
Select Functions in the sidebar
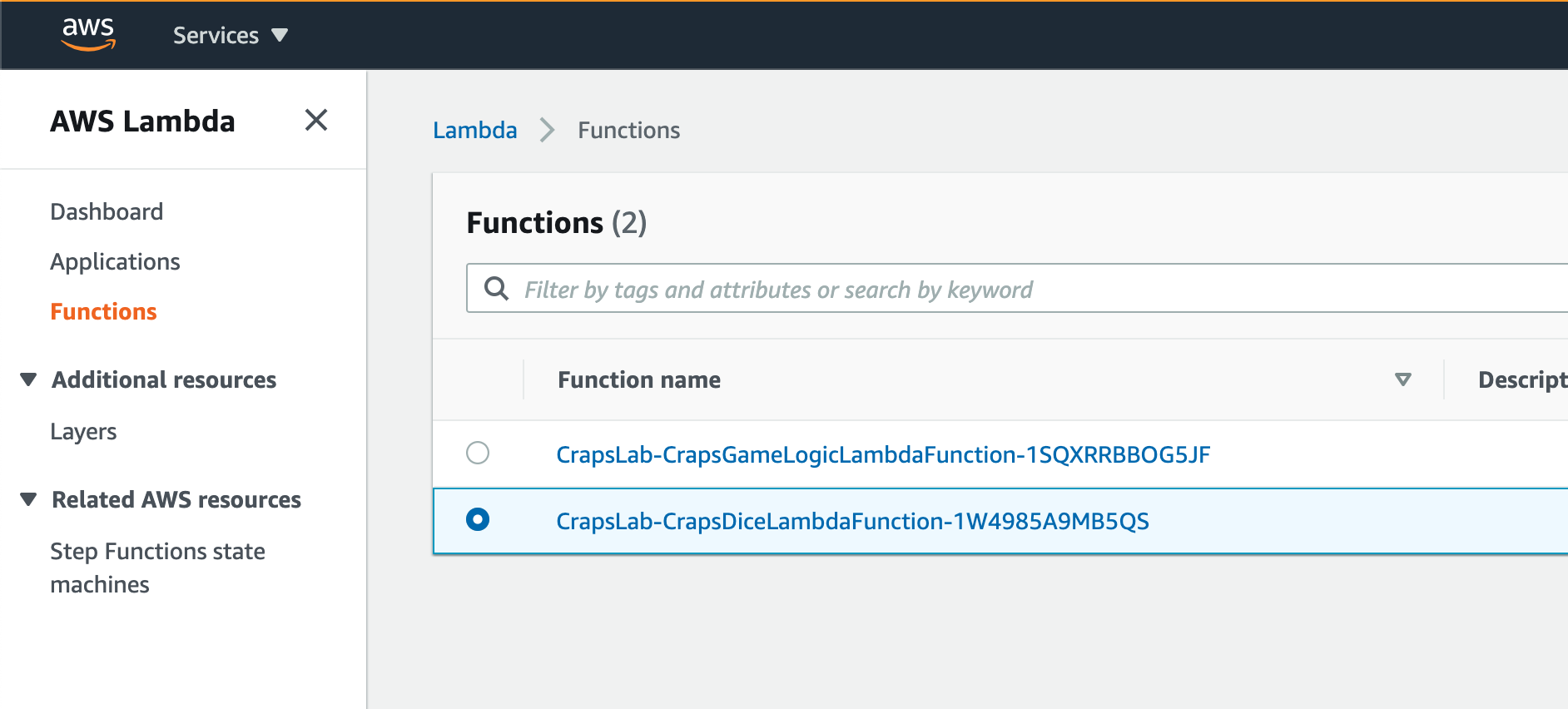point(103,311)
